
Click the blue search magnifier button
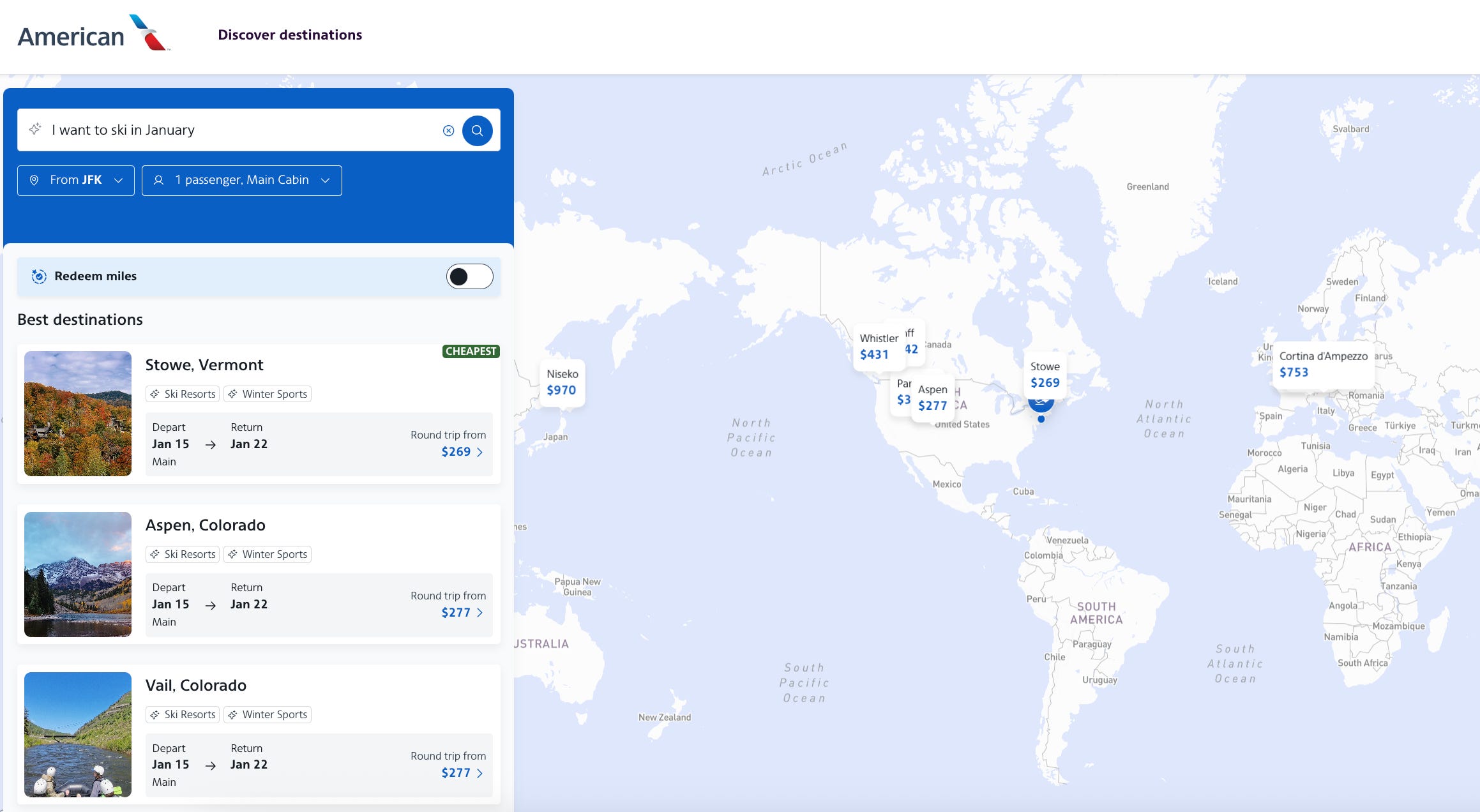pos(477,130)
